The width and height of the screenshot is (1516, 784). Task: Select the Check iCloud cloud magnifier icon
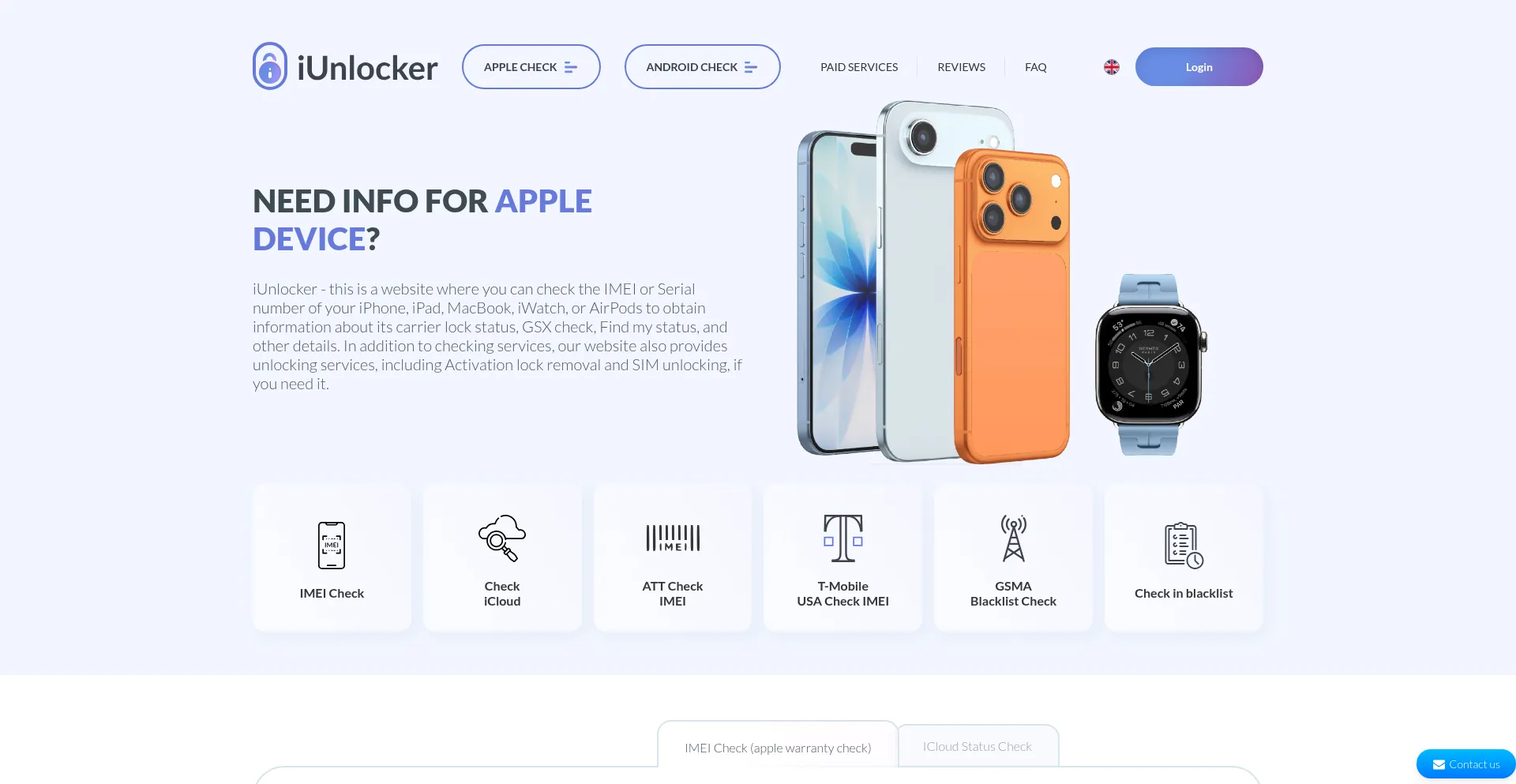pyautogui.click(x=502, y=538)
